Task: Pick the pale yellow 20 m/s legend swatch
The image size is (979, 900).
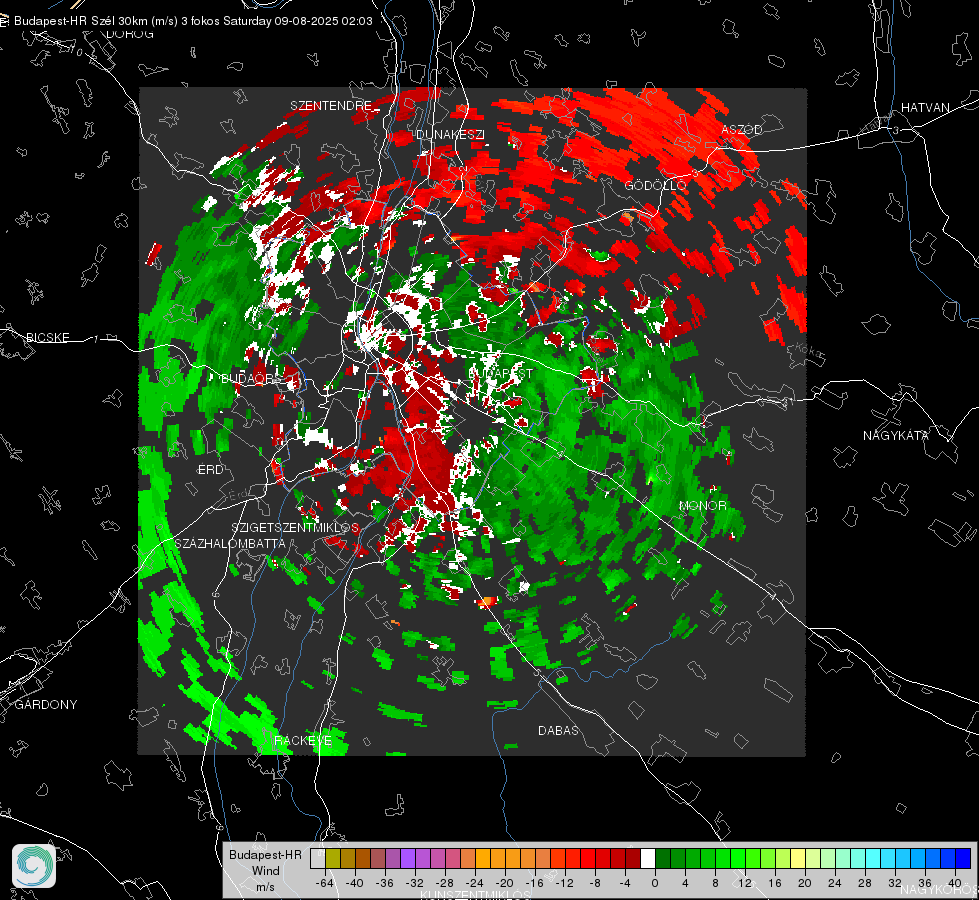Action: click(x=798, y=858)
